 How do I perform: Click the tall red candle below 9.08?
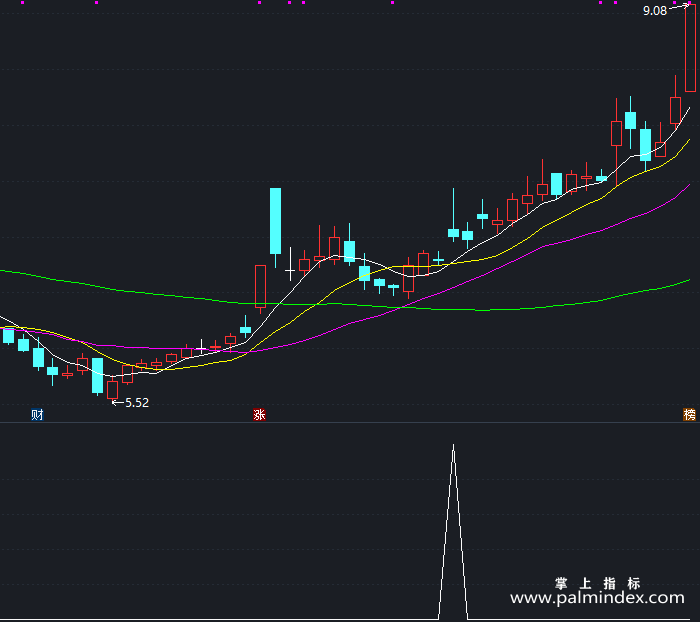(690, 48)
